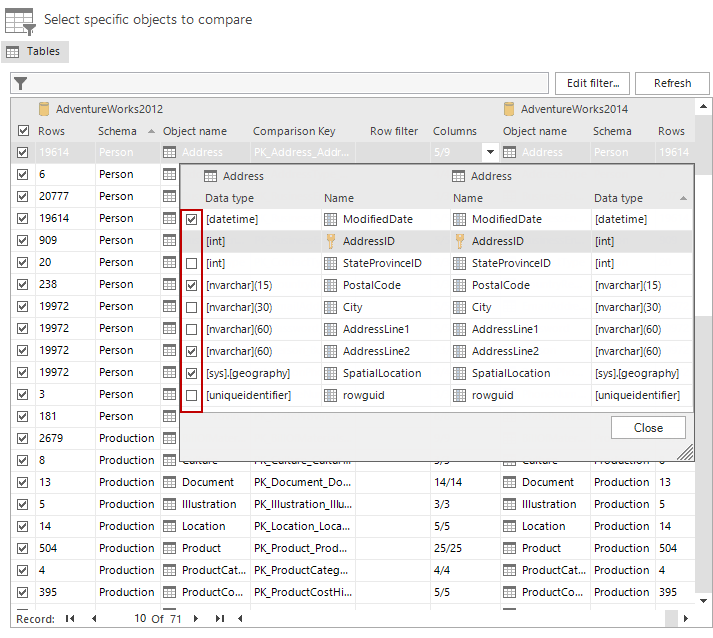The width and height of the screenshot is (713, 638).
Task: Uncheck the checkbox for Production row with 504 rows
Action: coord(22,548)
